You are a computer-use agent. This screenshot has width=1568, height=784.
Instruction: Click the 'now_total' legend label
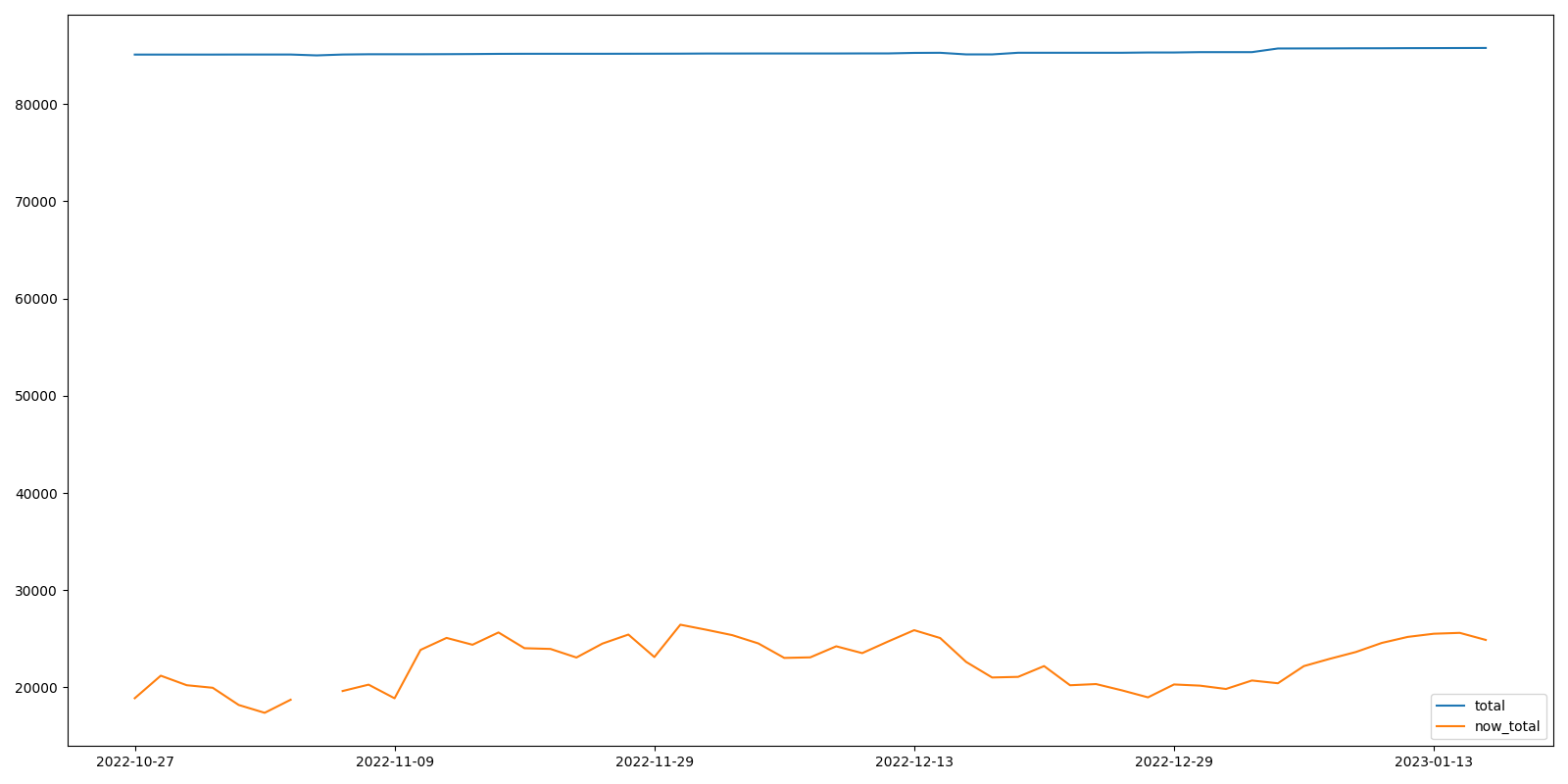click(x=1507, y=727)
